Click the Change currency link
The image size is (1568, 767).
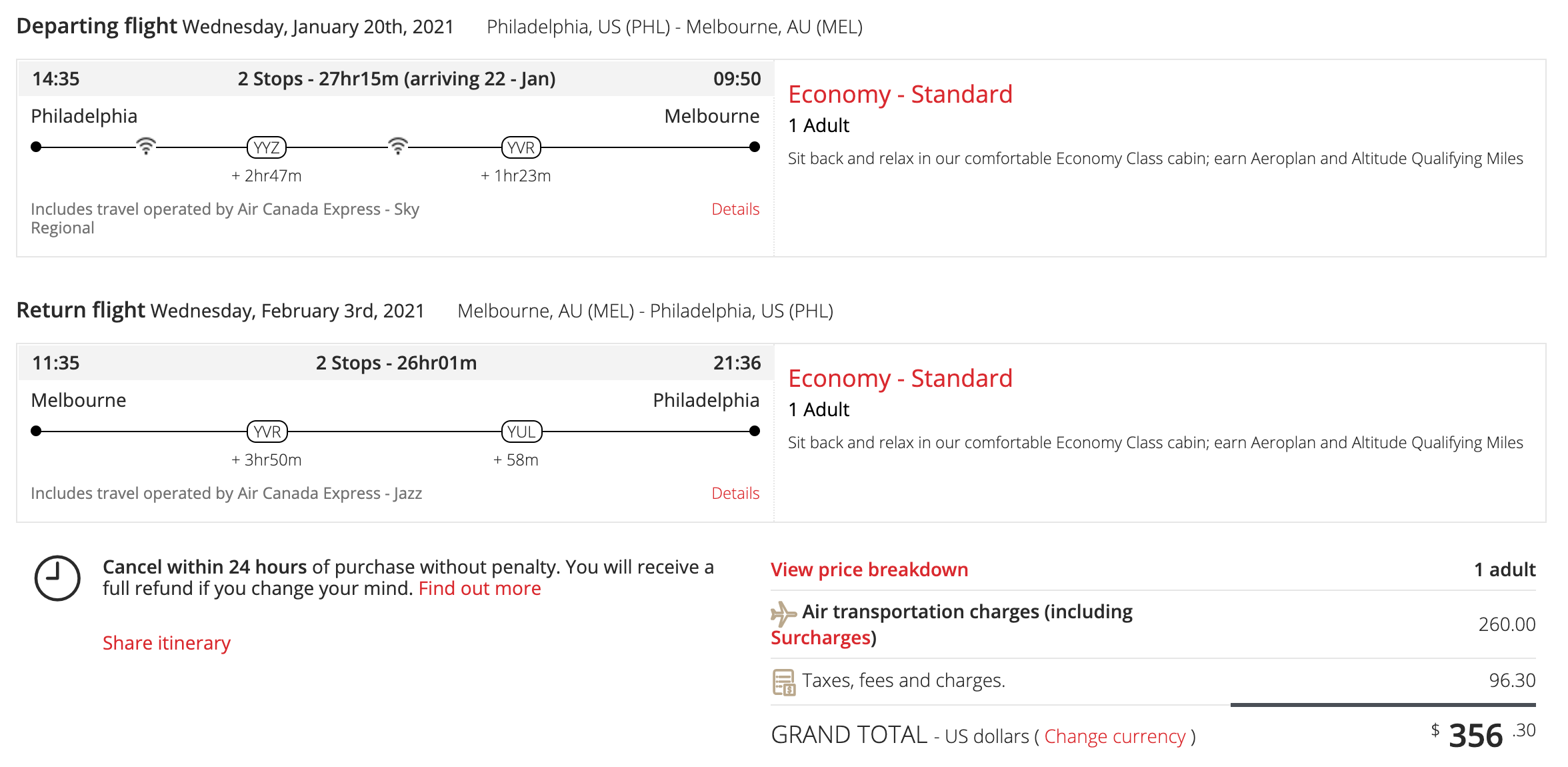pyautogui.click(x=1115, y=736)
